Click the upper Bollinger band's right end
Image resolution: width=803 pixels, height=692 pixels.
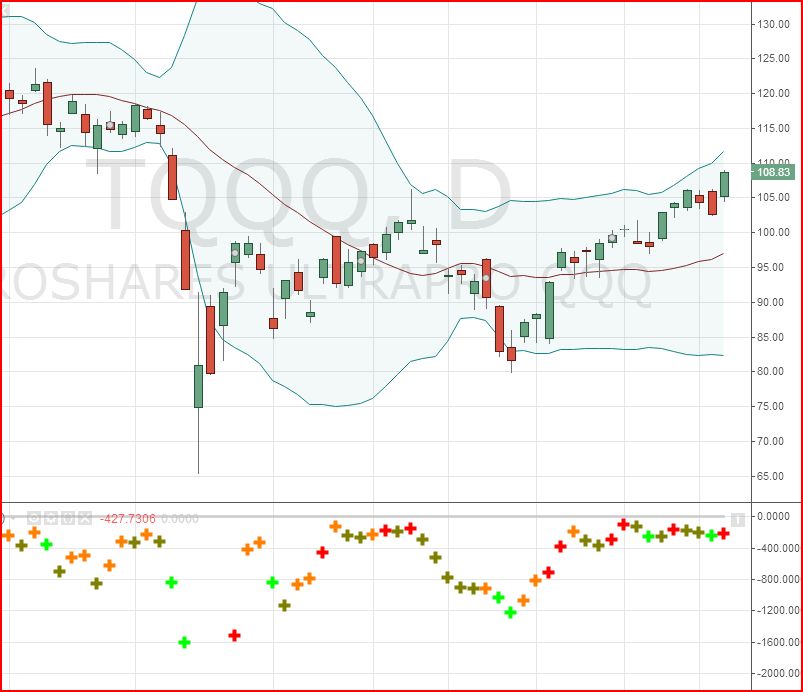(722, 152)
